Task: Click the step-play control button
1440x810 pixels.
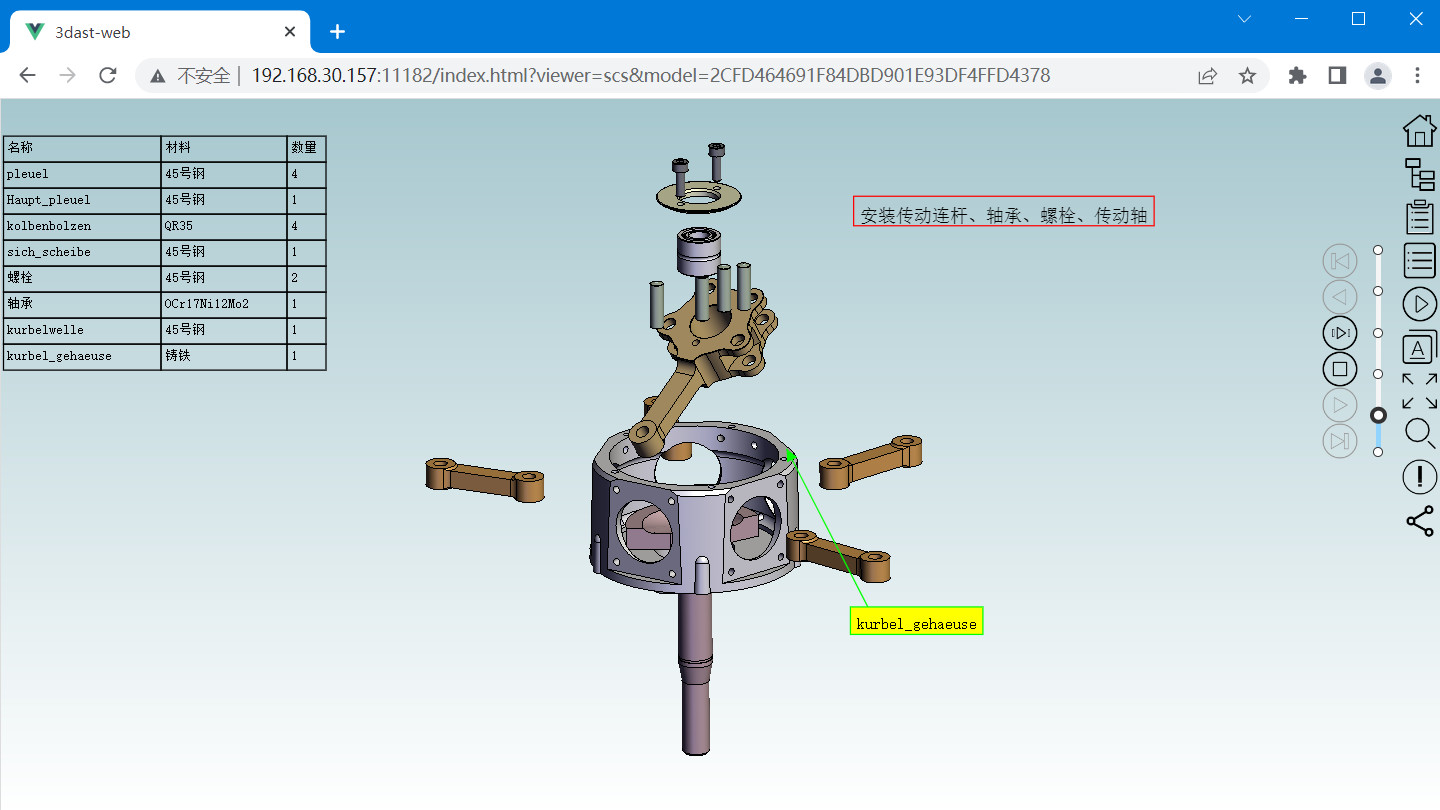Action: [x=1340, y=333]
